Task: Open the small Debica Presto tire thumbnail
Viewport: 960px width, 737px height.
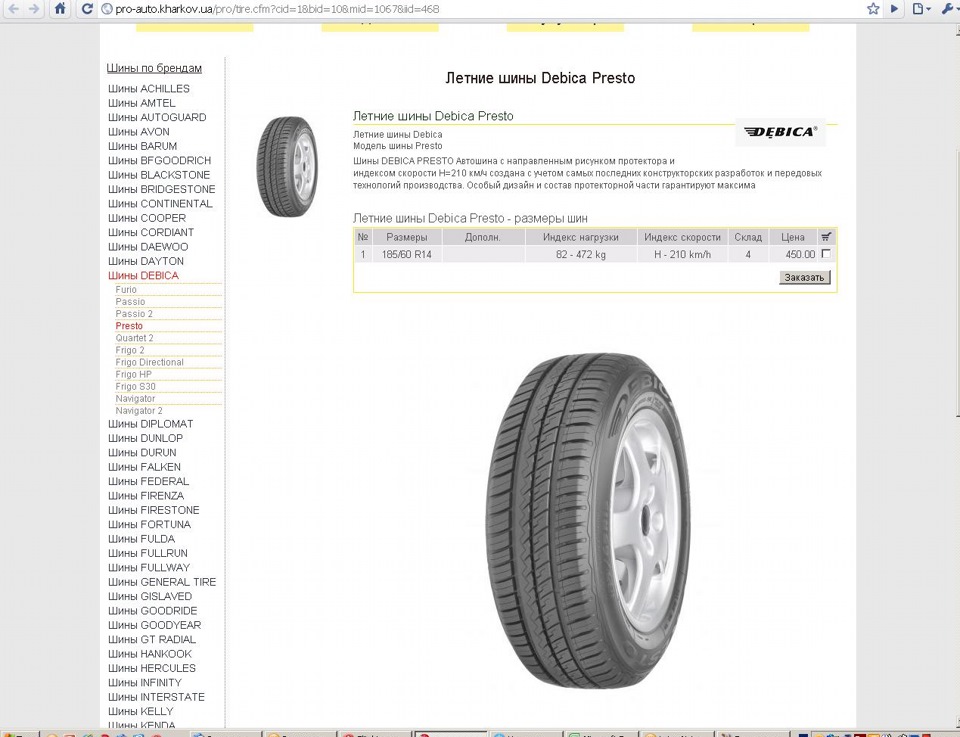Action: click(287, 166)
